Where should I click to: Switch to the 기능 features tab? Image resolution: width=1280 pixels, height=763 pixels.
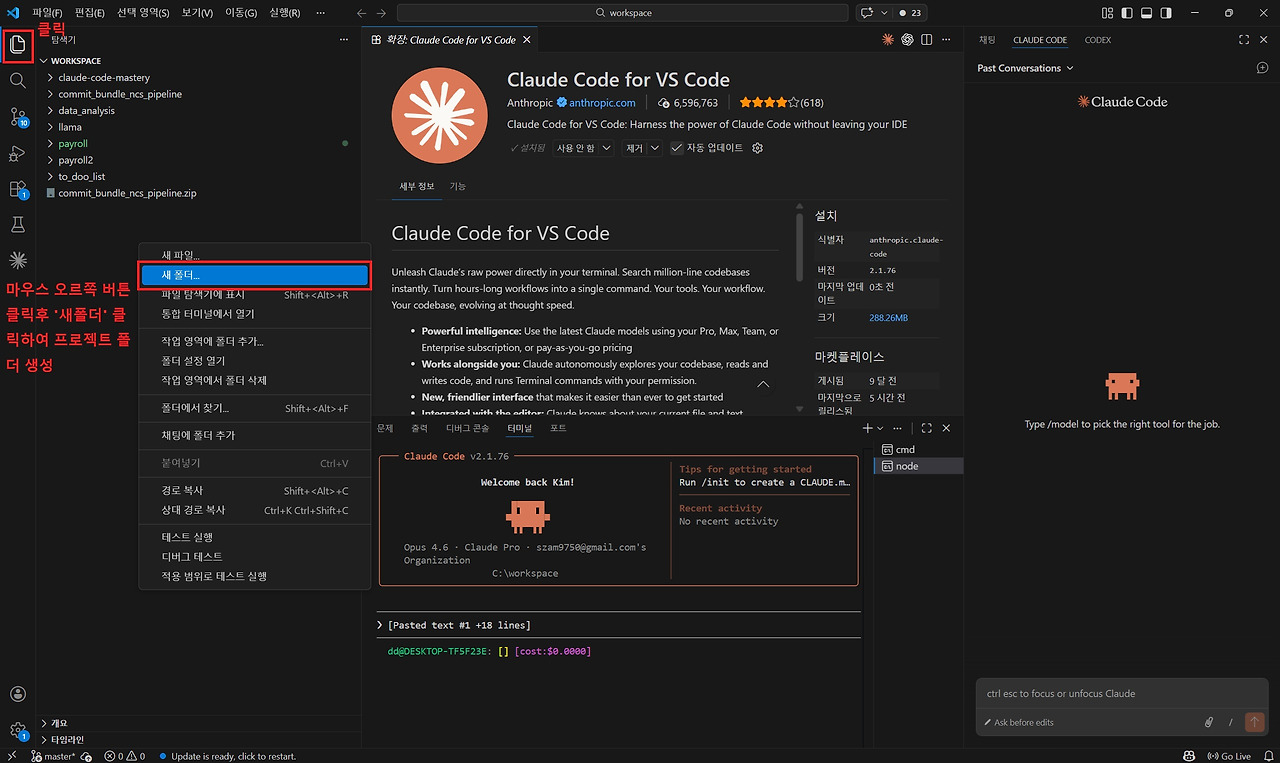point(457,186)
